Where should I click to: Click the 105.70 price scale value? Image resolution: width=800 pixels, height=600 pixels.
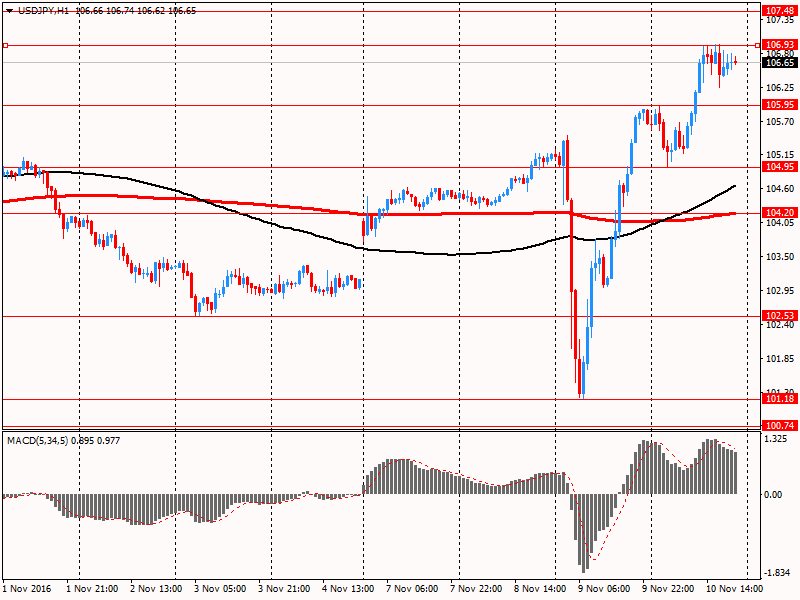coord(780,121)
